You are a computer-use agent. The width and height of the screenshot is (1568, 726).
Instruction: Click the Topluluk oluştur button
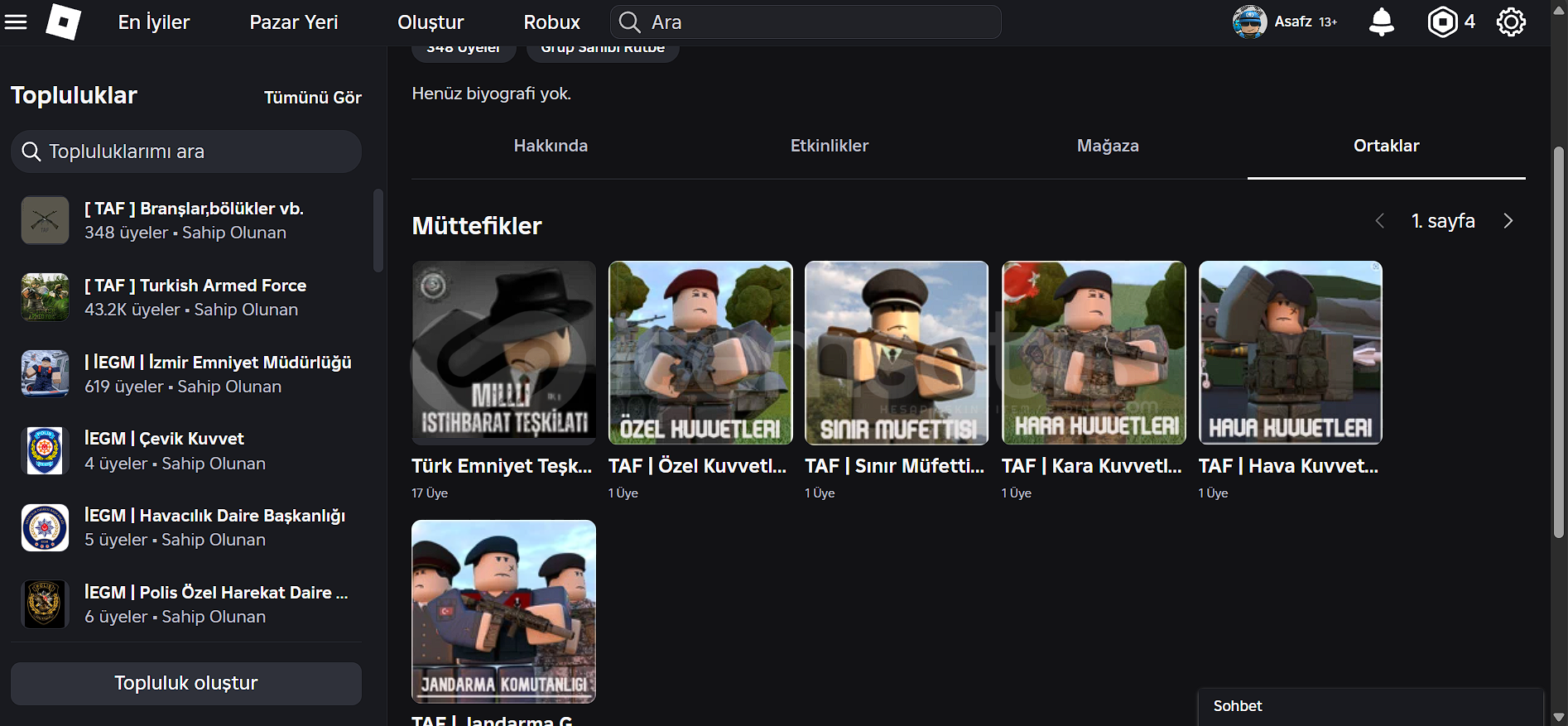(x=186, y=683)
